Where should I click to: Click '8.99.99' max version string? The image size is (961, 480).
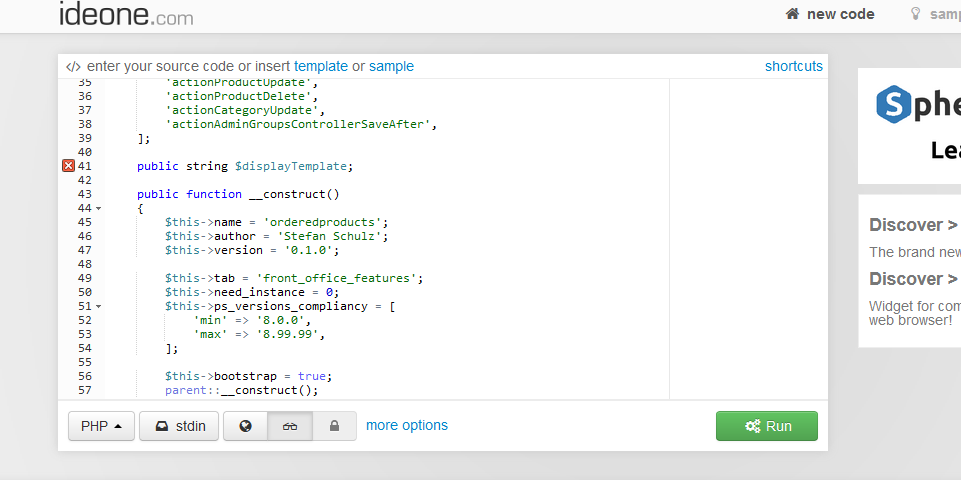287,335
